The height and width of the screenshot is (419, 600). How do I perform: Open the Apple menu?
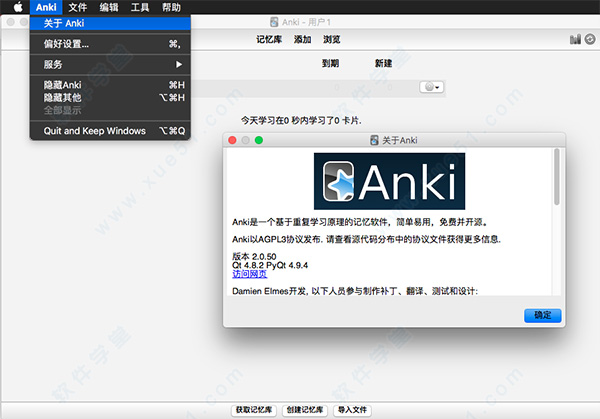tap(18, 7)
